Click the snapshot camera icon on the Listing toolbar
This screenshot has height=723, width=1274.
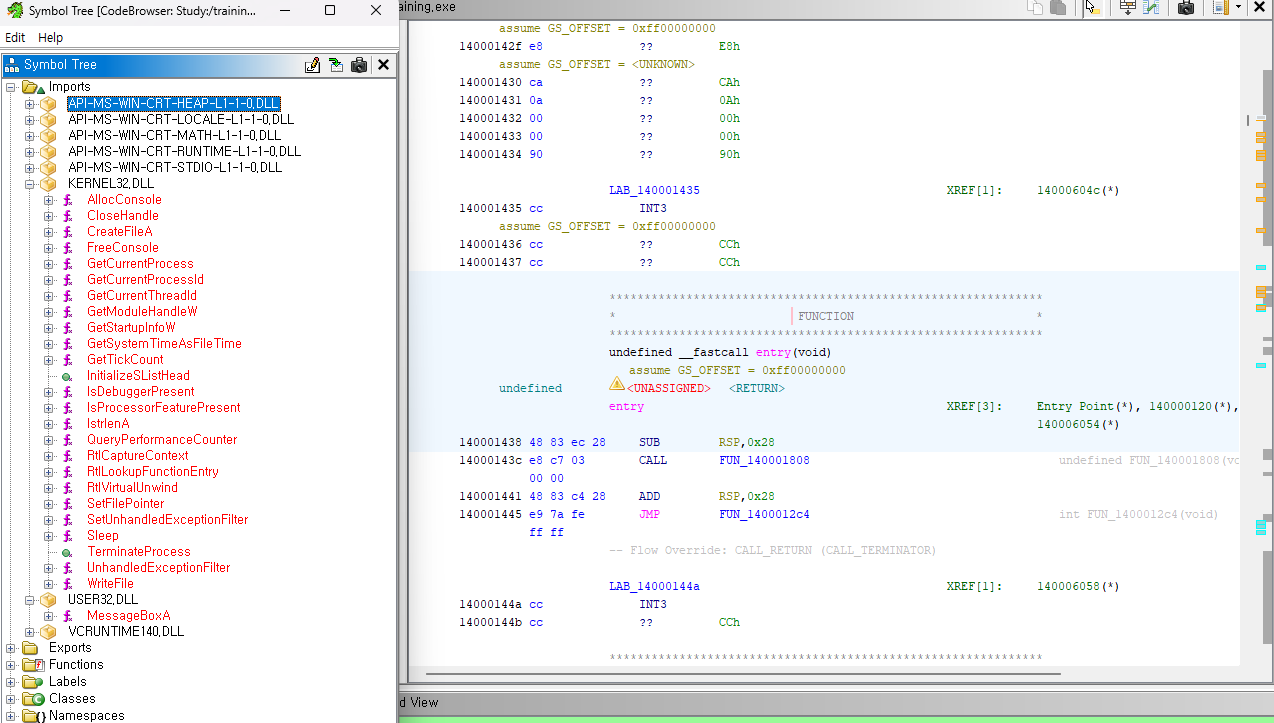coord(1186,8)
